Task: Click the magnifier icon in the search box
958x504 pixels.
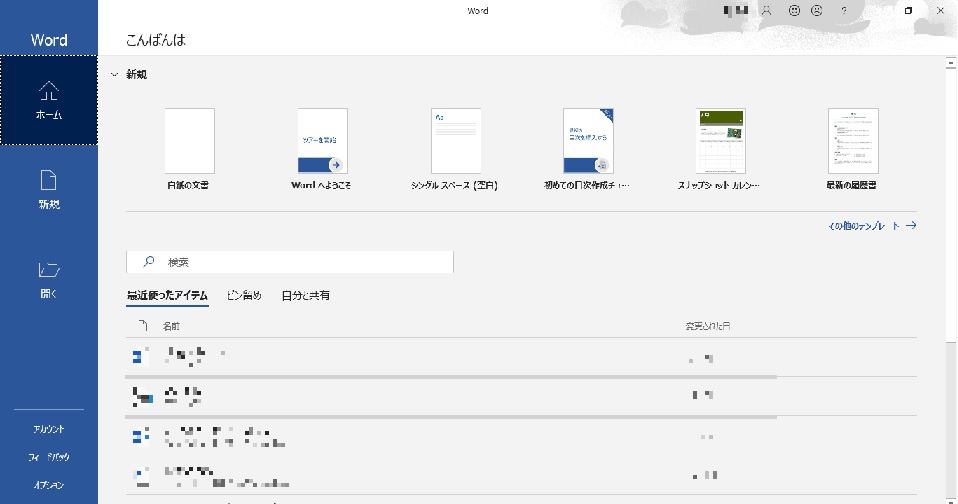Action: click(148, 262)
